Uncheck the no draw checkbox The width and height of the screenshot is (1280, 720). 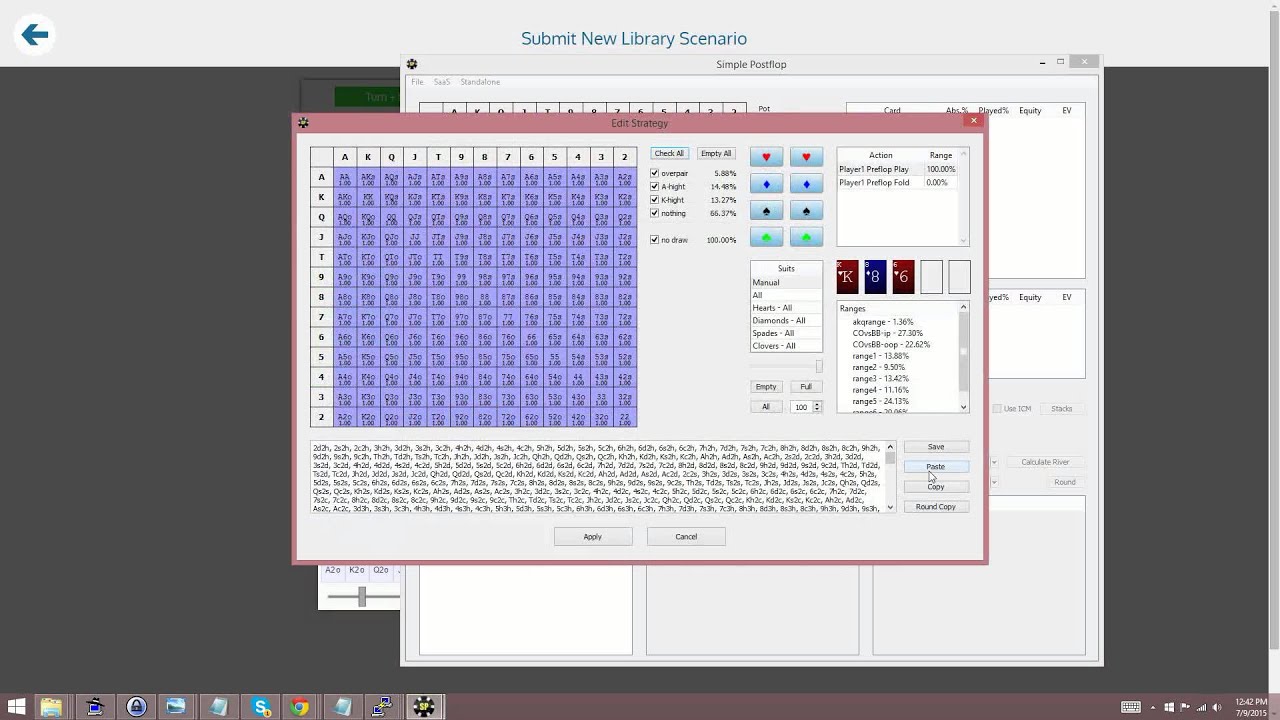(x=655, y=240)
